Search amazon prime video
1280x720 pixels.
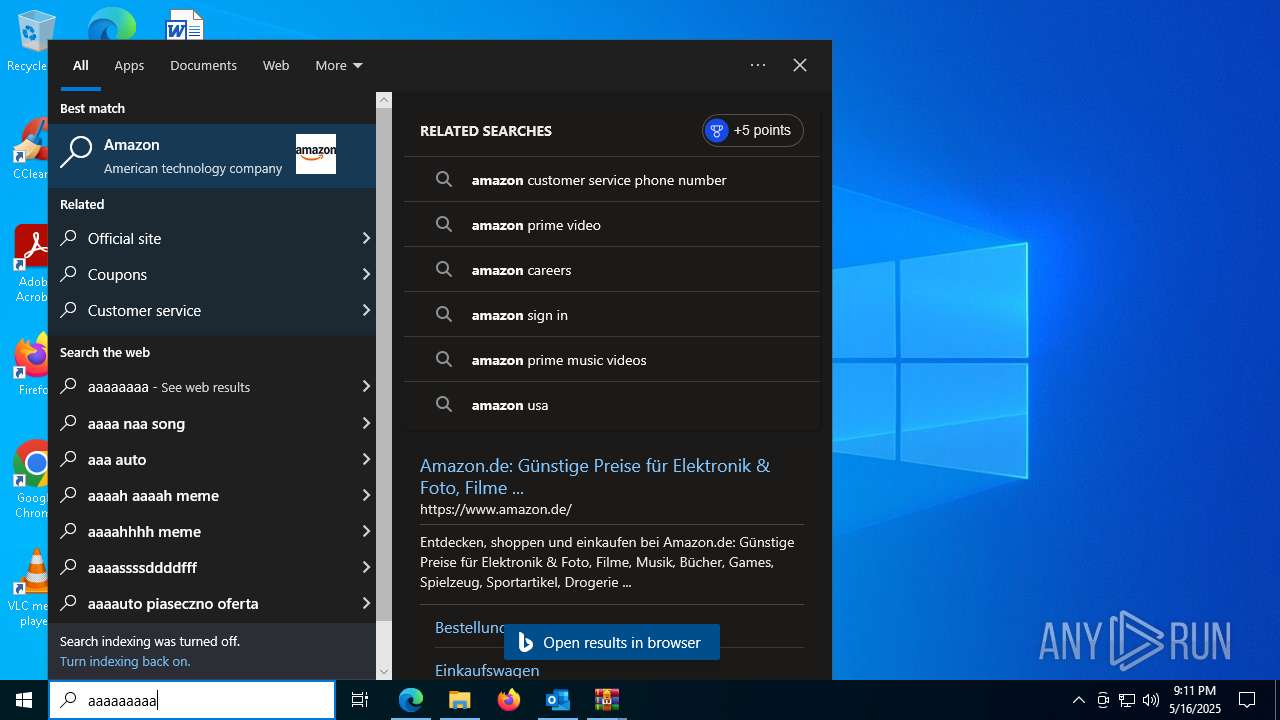[612, 225]
